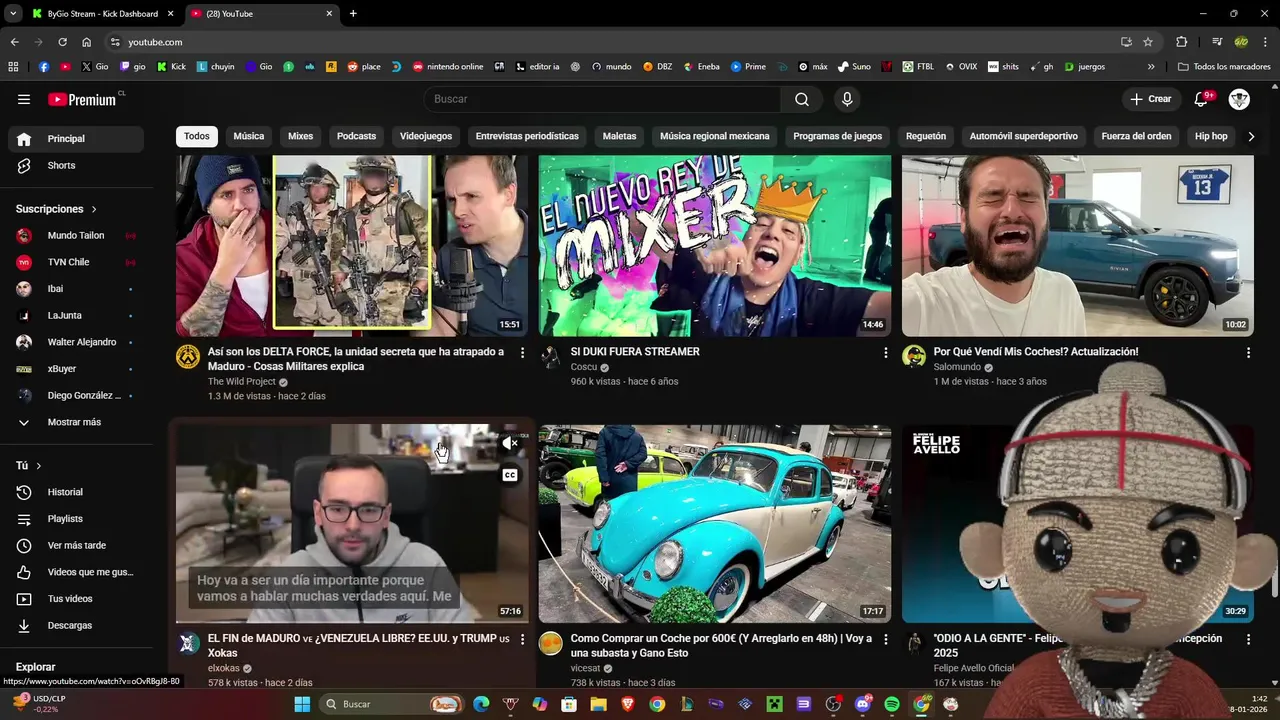Open the Chrome extensions puzzle icon

click(1182, 42)
